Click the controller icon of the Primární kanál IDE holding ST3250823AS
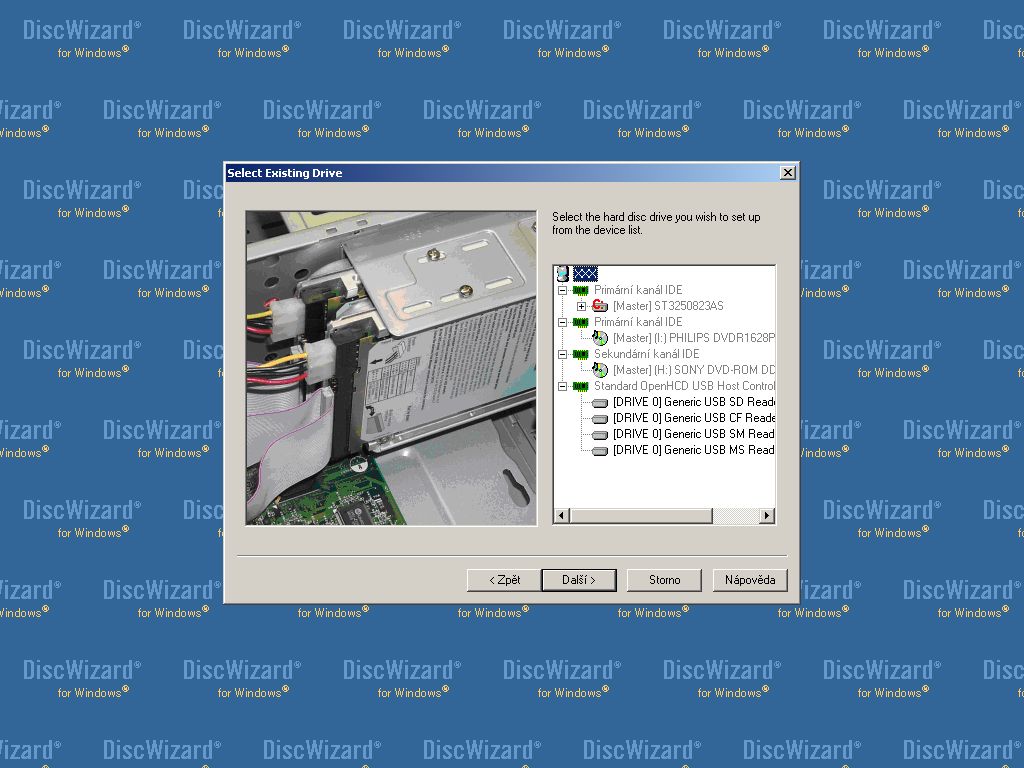Viewport: 1024px width, 768px height. (581, 290)
